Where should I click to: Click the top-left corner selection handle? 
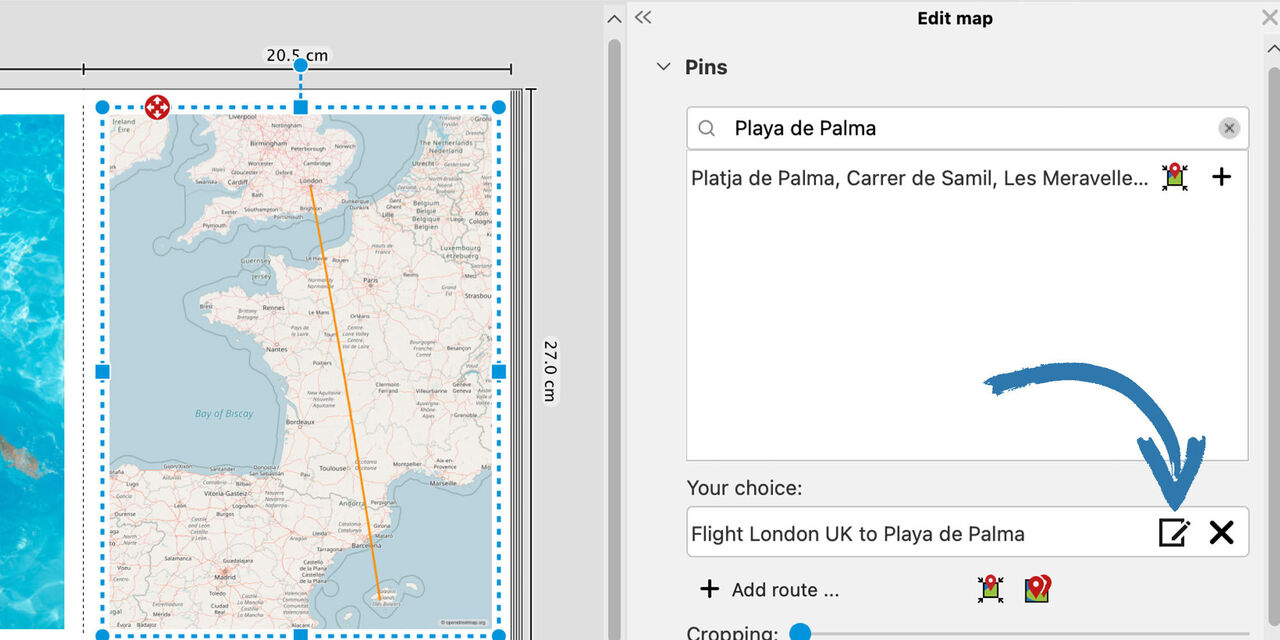click(102, 107)
